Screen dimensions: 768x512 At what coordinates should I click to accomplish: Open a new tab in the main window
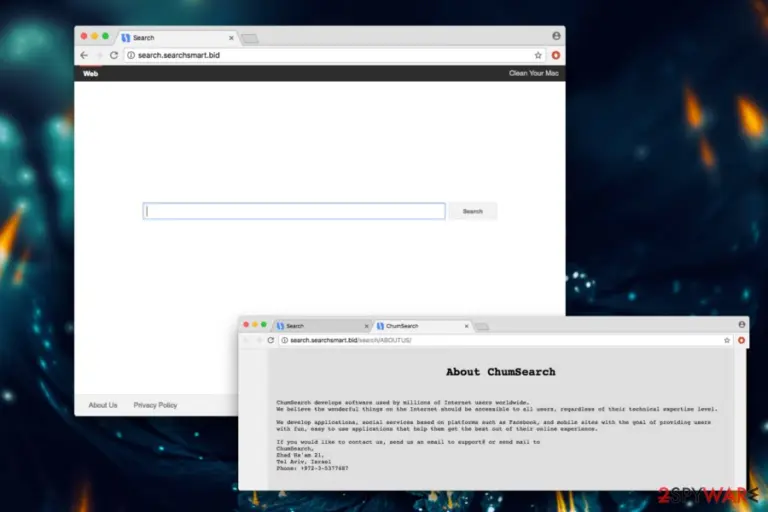(x=250, y=39)
